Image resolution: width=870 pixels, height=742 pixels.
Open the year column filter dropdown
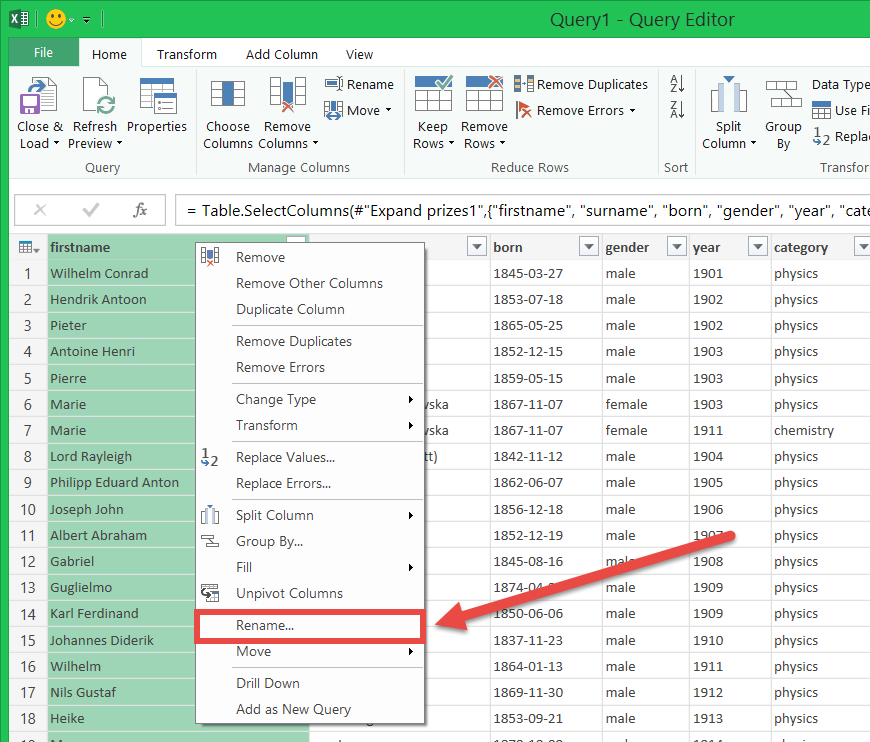tap(756, 247)
